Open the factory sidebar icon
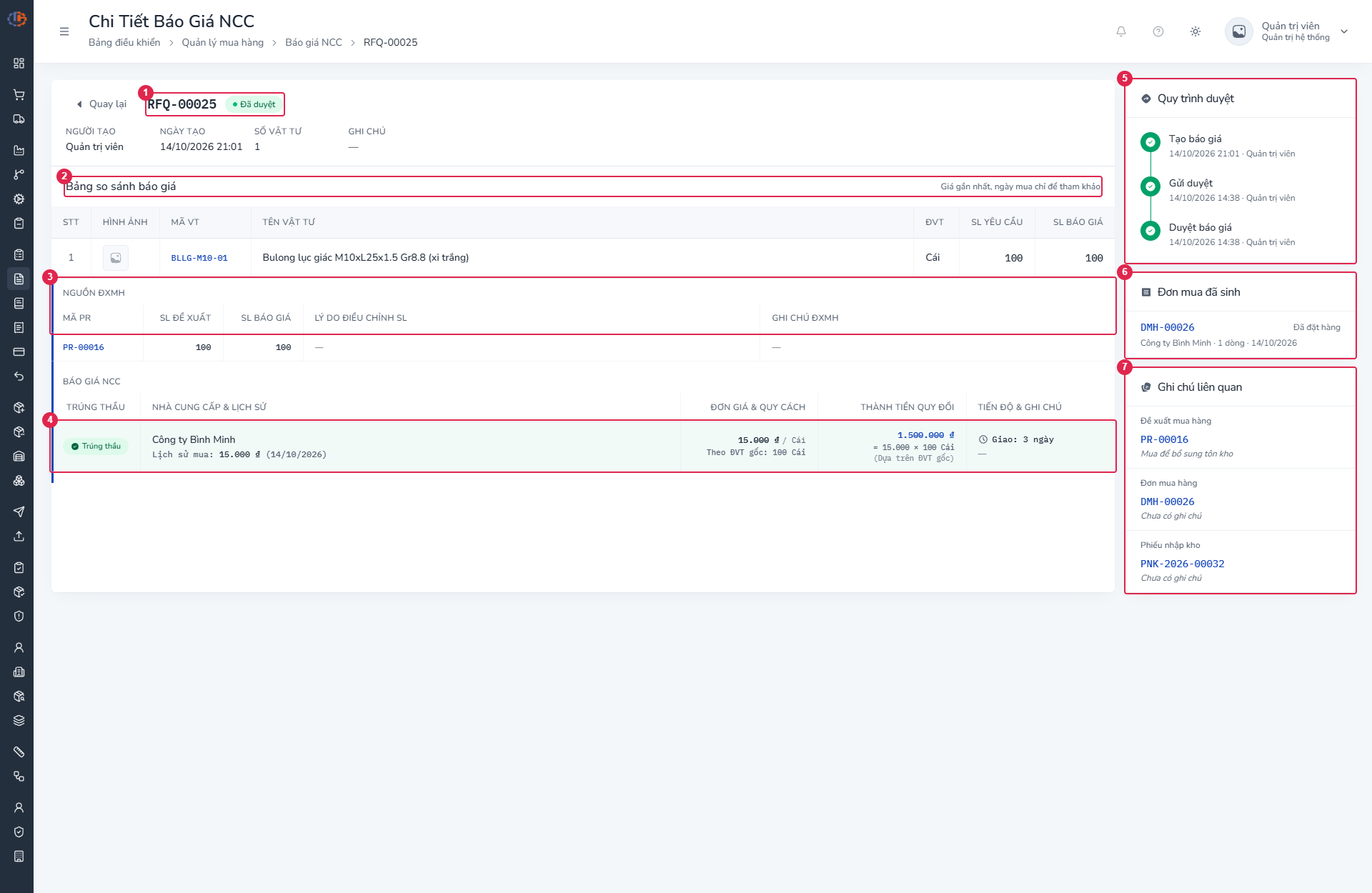The width and height of the screenshot is (1372, 893). coord(19,151)
